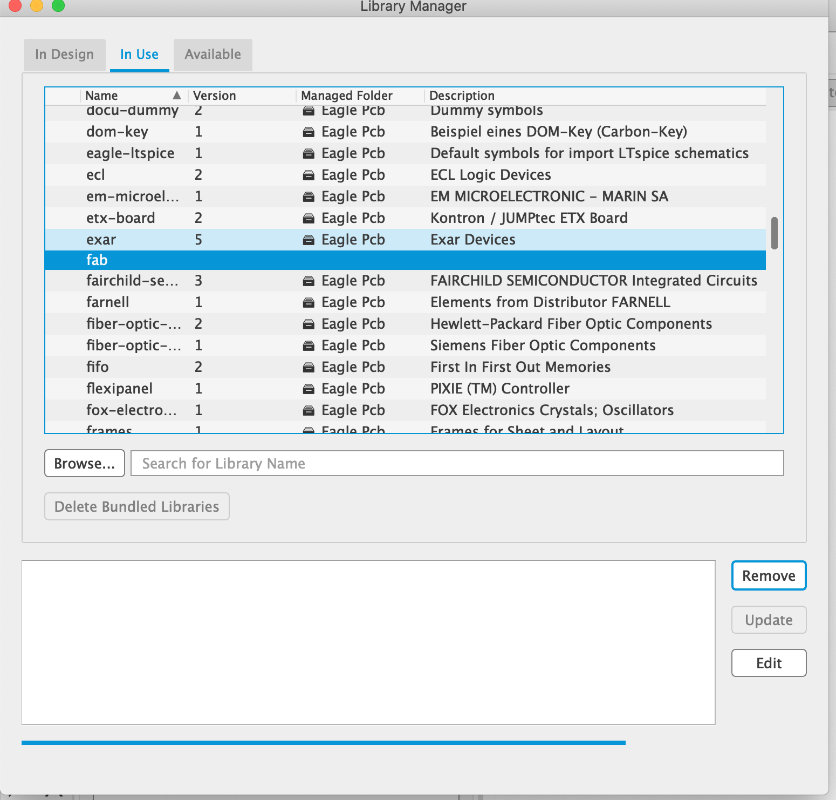Click the Browse... button
Viewport: 836px width, 800px height.
pyautogui.click(x=84, y=463)
